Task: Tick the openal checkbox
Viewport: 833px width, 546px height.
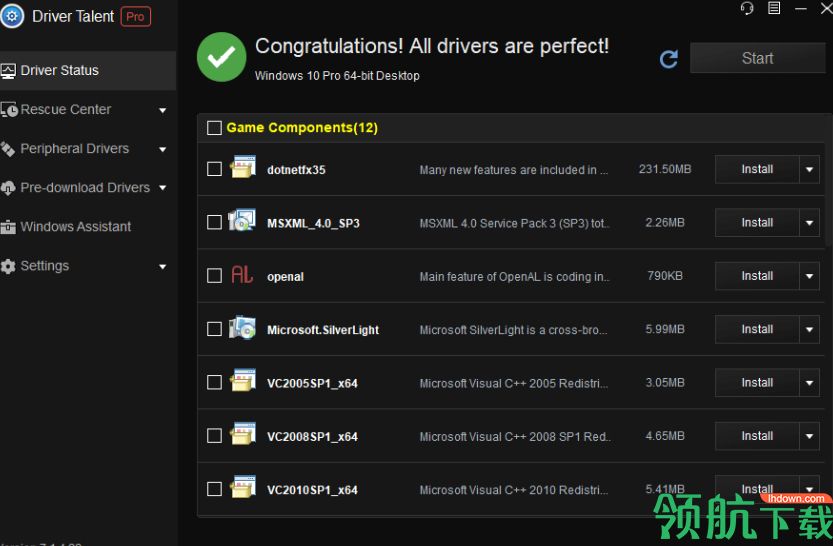Action: [x=214, y=276]
